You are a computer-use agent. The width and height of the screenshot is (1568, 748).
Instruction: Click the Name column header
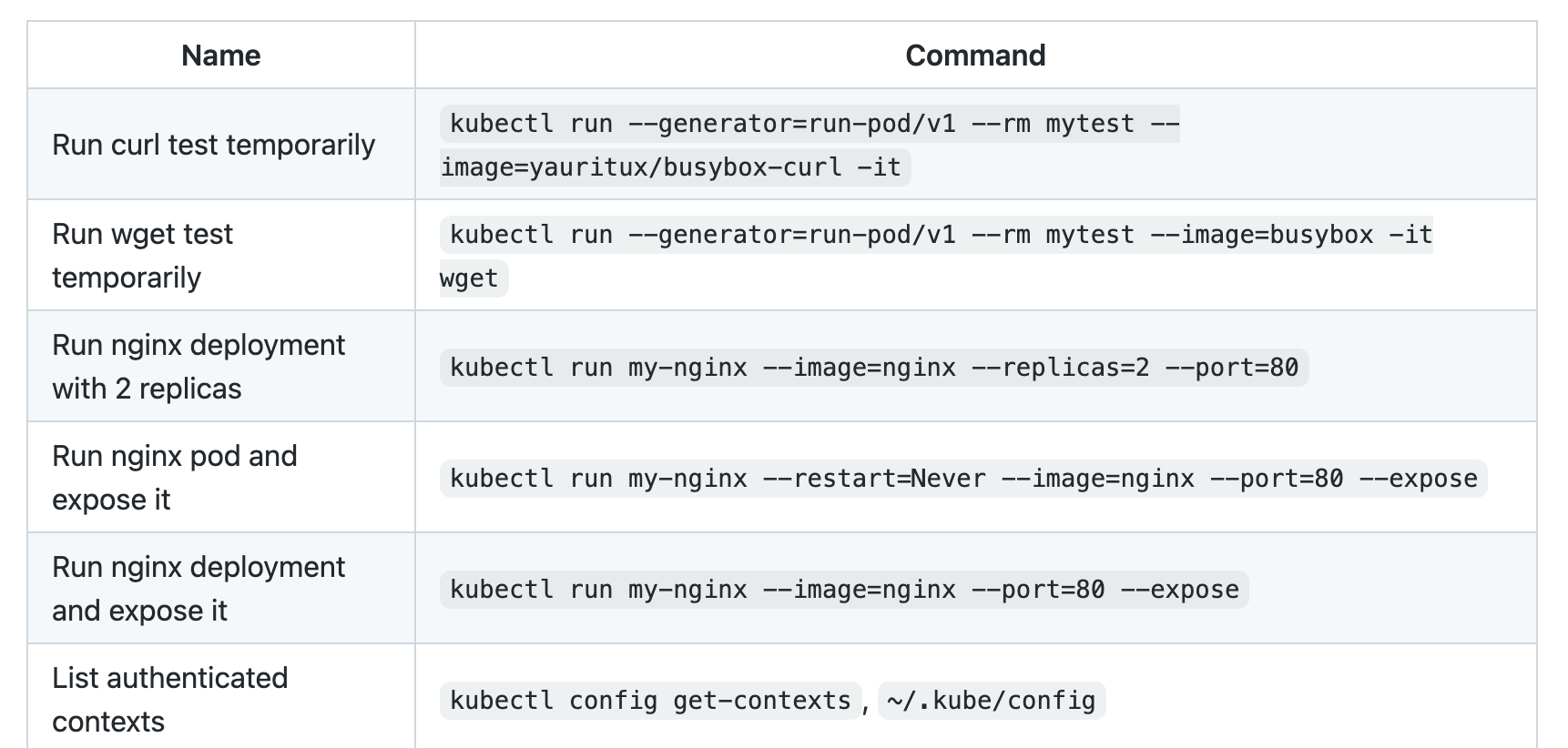[221, 56]
